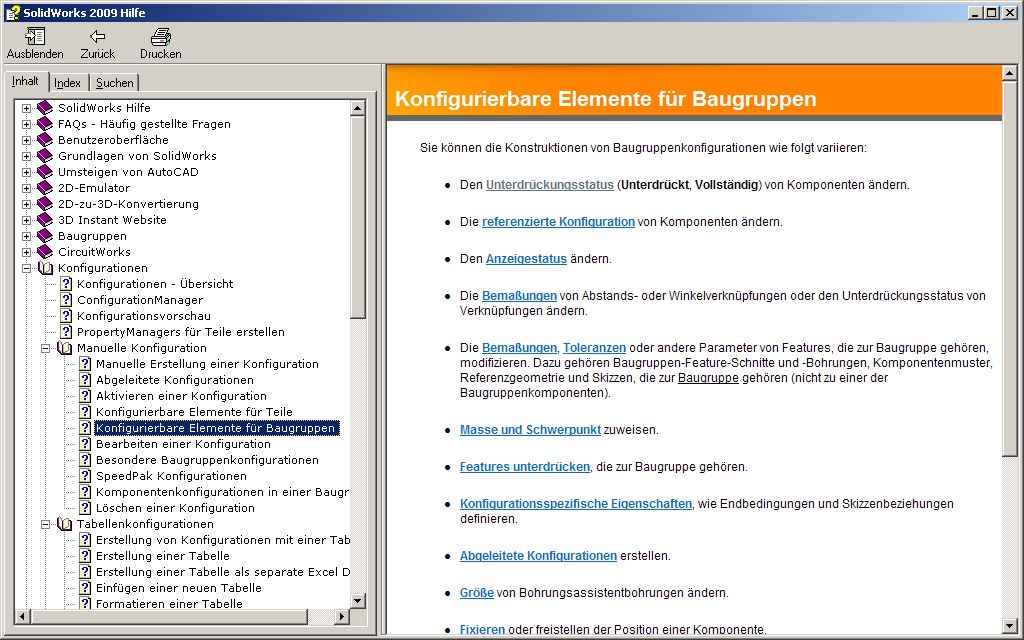The image size is (1024, 640).
Task: Switch to the Index tab
Action: [67, 83]
